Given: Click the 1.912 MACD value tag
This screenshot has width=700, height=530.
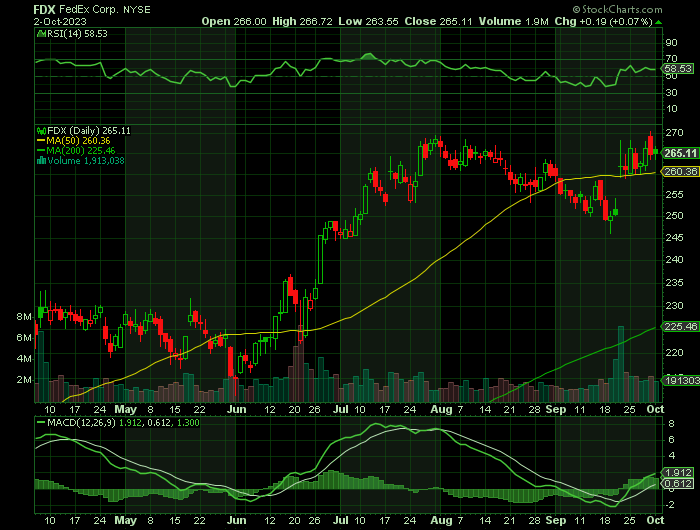Looking at the screenshot, I should point(678,472).
